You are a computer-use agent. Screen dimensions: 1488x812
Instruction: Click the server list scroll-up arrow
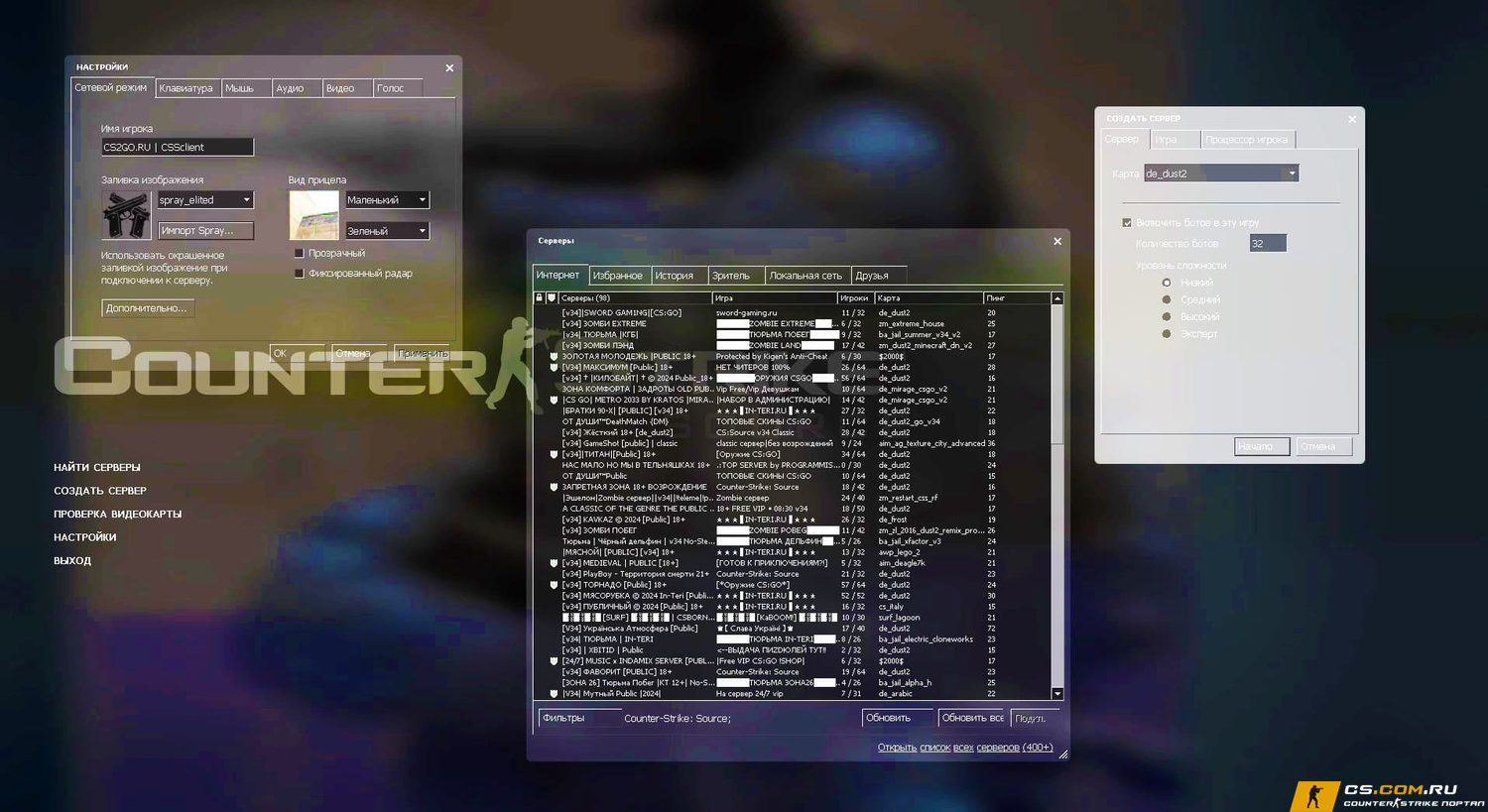[x=1057, y=297]
